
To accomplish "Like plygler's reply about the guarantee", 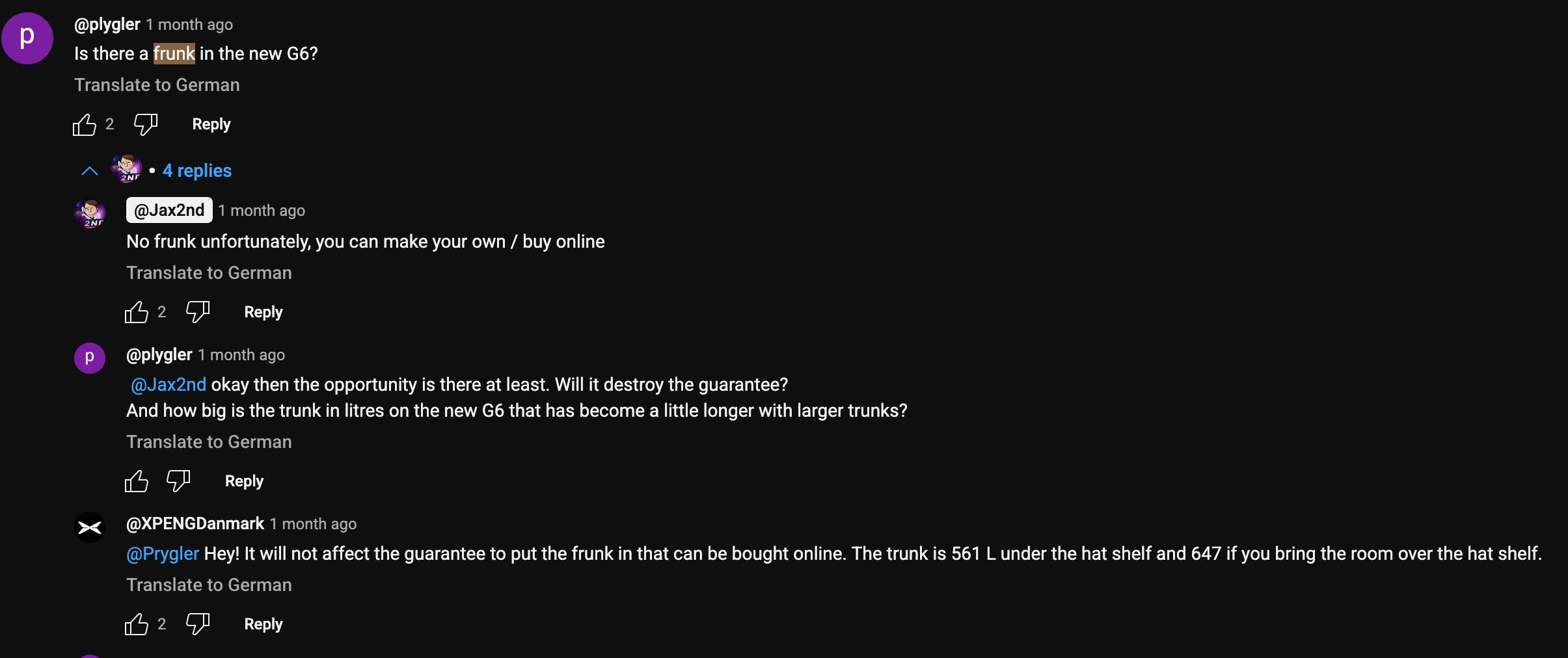I will pos(137,481).
